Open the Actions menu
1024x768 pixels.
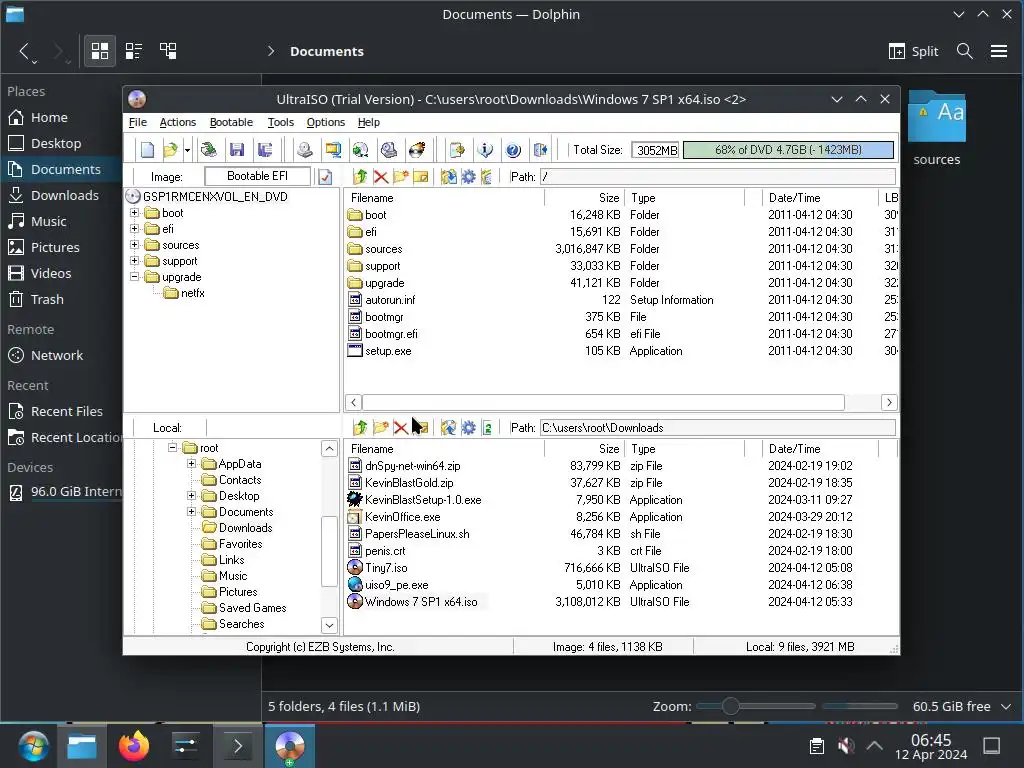pos(178,122)
